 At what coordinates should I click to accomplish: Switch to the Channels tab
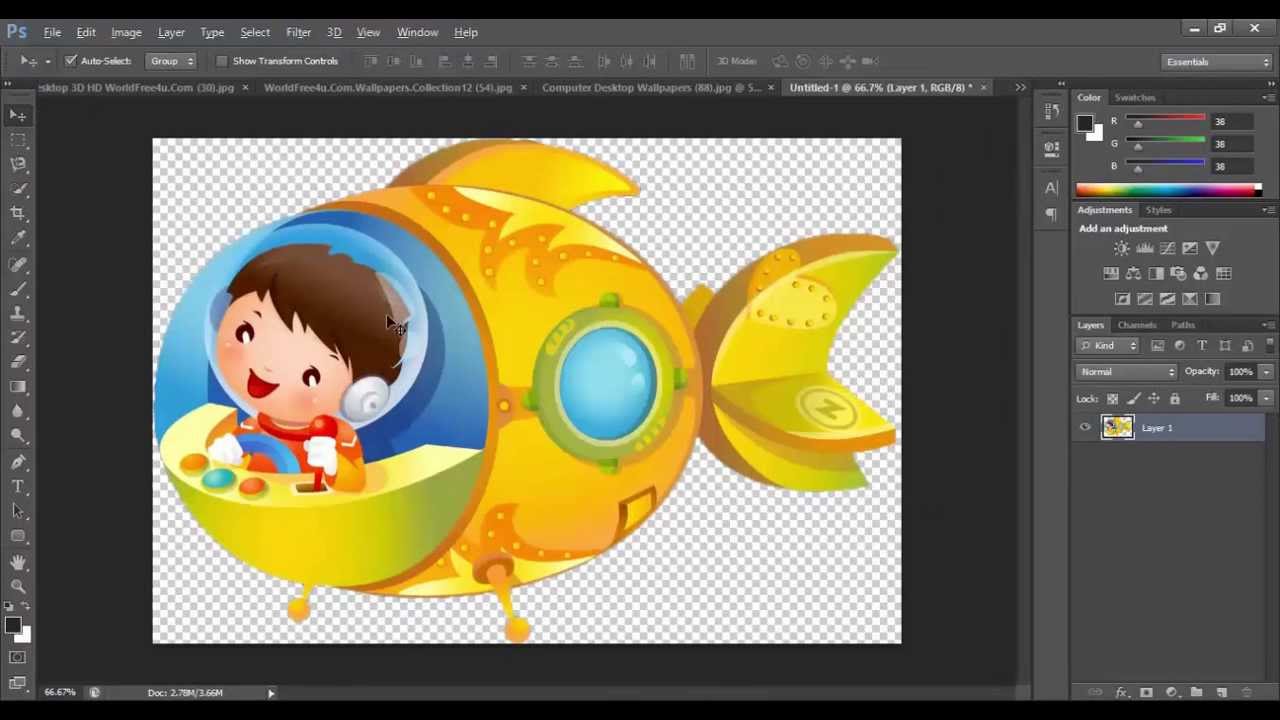1137,325
